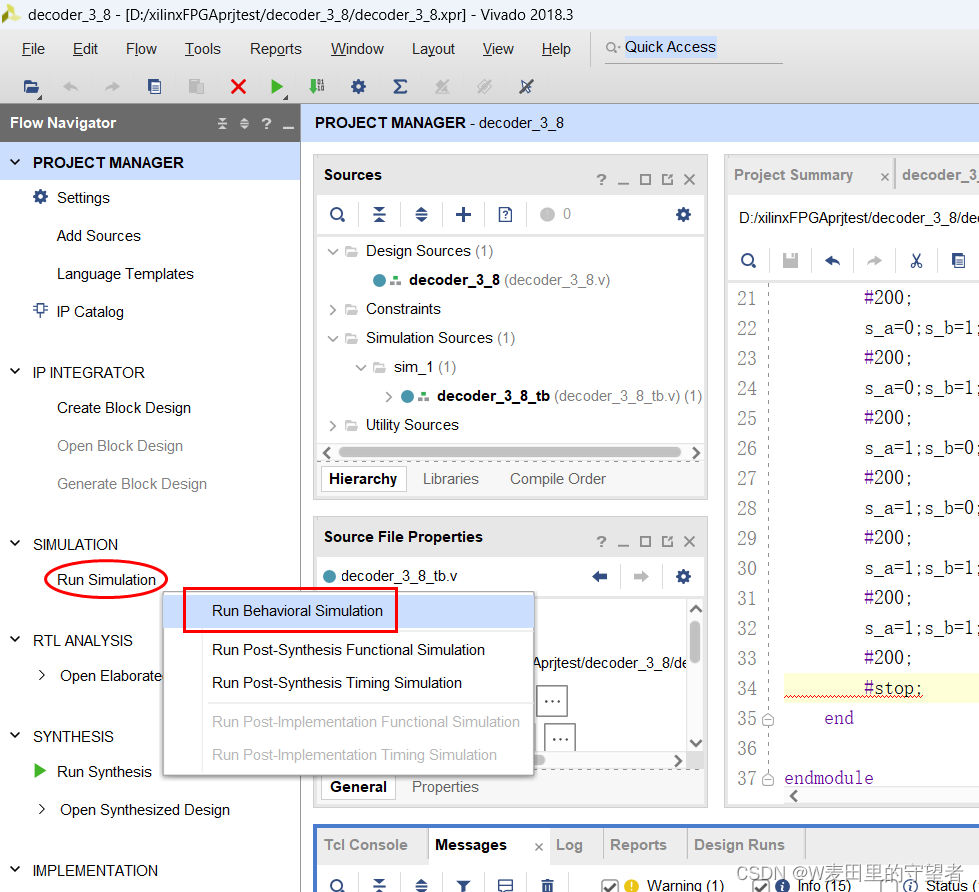Toggle the Info messages checkbox
Screen dimensions: 979x892
760,886
